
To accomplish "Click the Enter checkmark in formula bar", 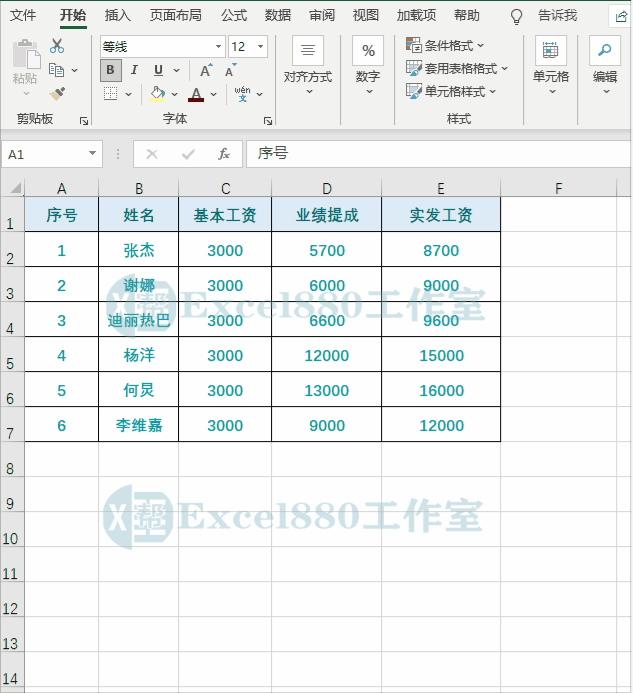I will point(188,154).
